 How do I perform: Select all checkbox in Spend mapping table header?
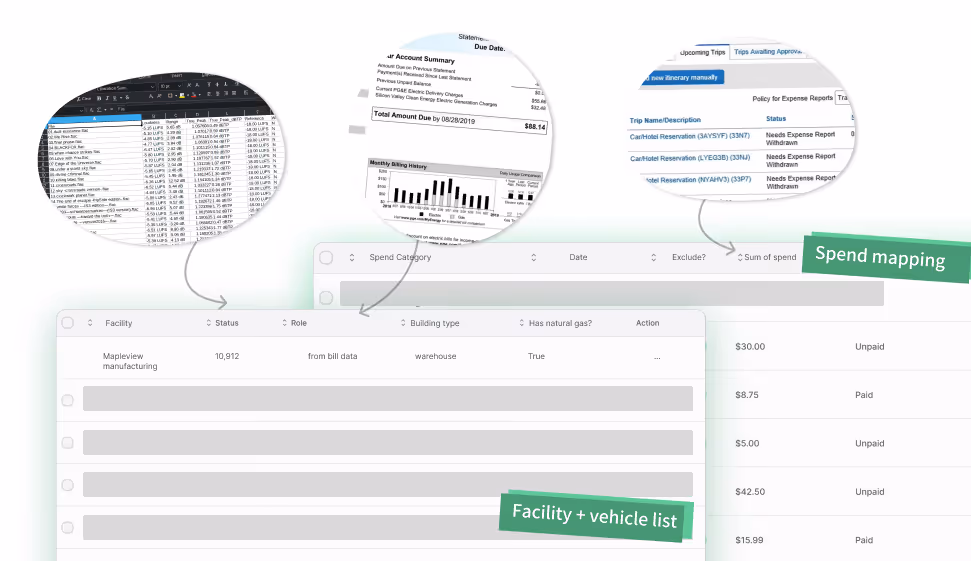point(326,258)
